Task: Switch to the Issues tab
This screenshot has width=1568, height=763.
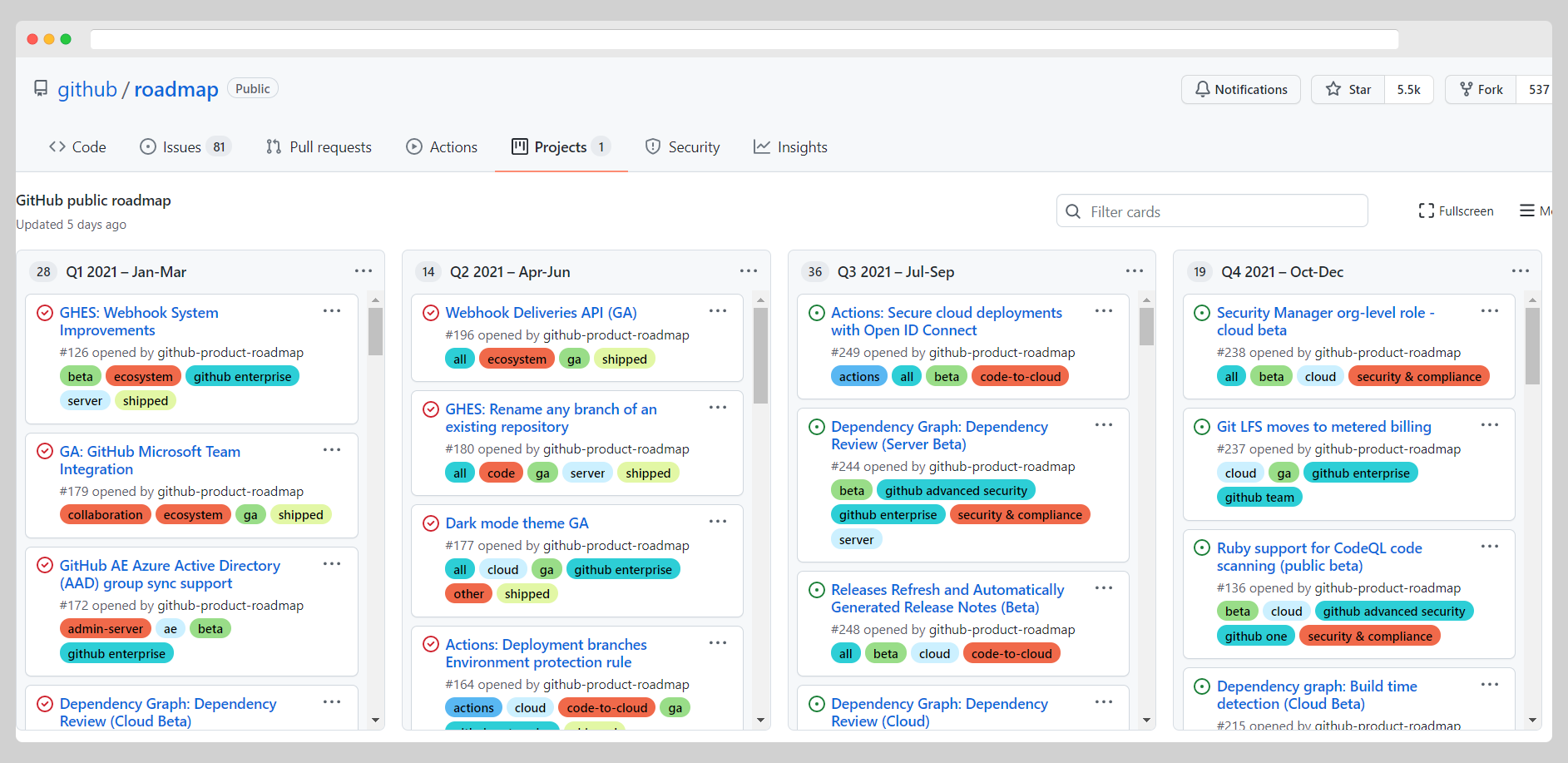Action: tap(185, 147)
